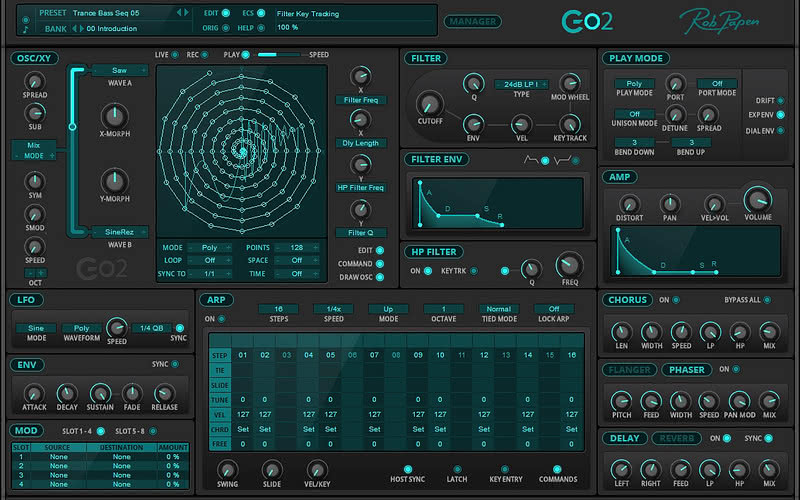
Task: Click the VEL>VOL knob
Action: [x=714, y=204]
